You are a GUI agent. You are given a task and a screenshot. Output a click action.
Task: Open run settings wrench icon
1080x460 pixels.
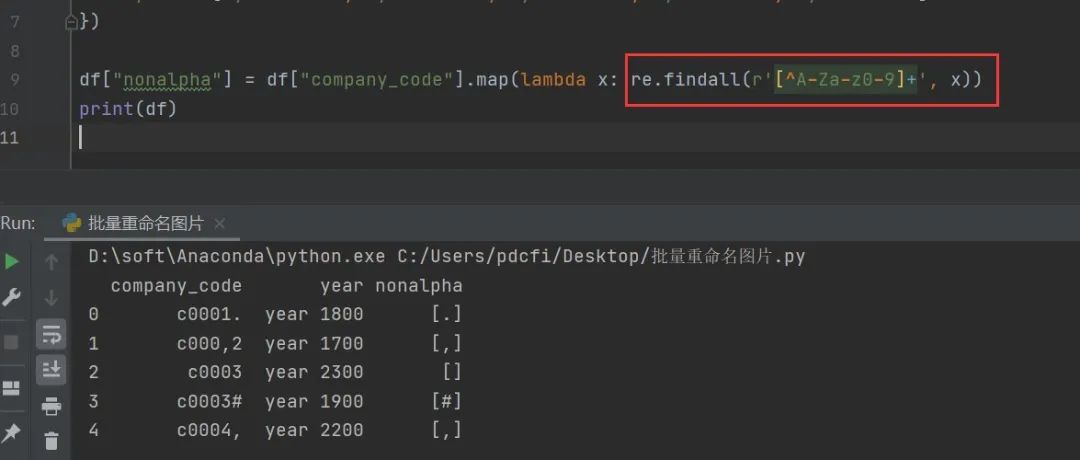(x=12, y=298)
